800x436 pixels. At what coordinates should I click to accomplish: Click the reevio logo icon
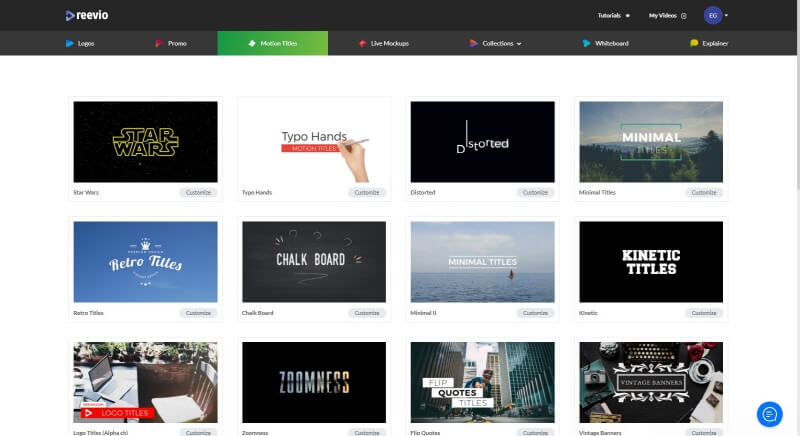(70, 16)
